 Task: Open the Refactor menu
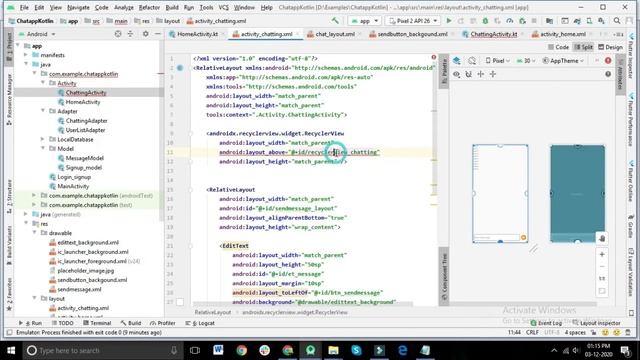tap(149, 7)
